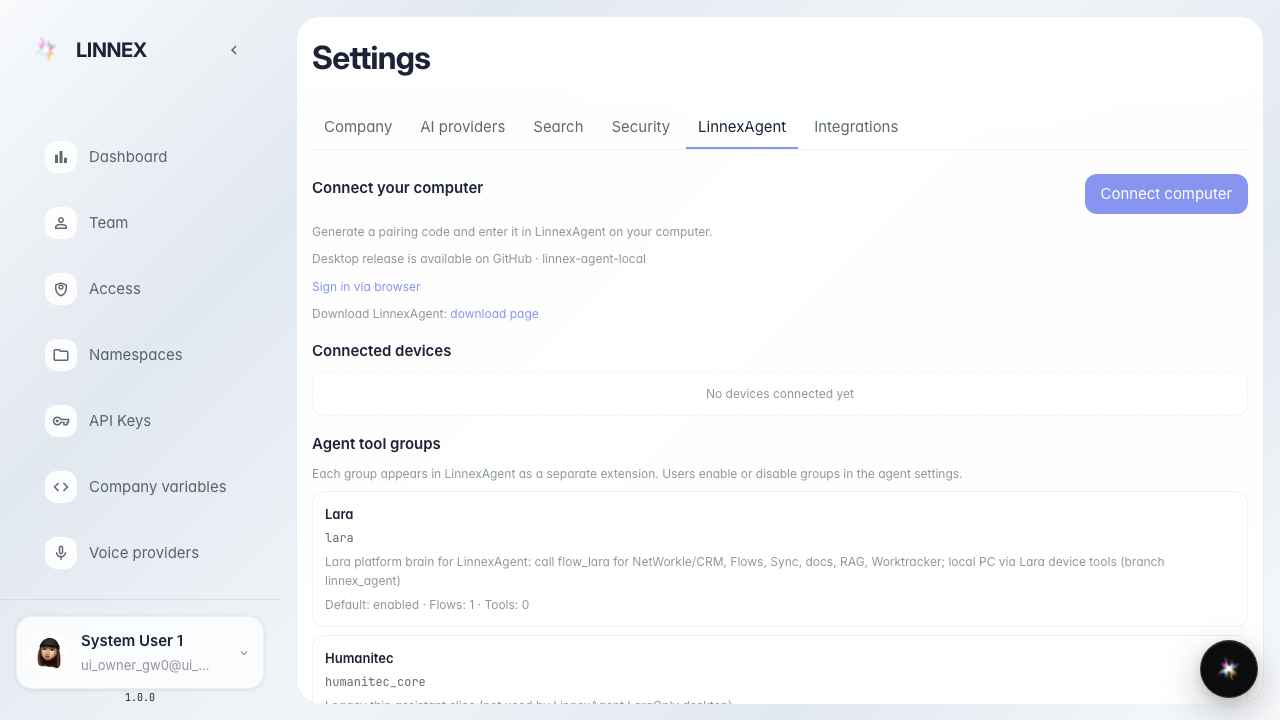The image size is (1280, 720).
Task: Open the Integrations tab
Action: point(856,127)
